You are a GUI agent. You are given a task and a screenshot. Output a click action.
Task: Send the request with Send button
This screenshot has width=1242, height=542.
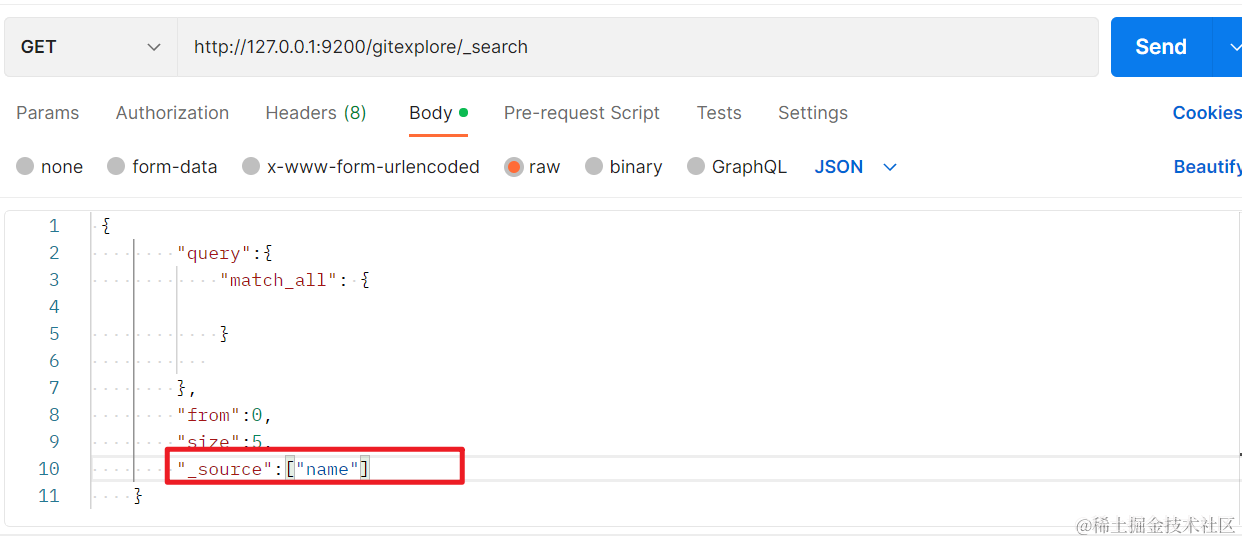coord(1161,47)
